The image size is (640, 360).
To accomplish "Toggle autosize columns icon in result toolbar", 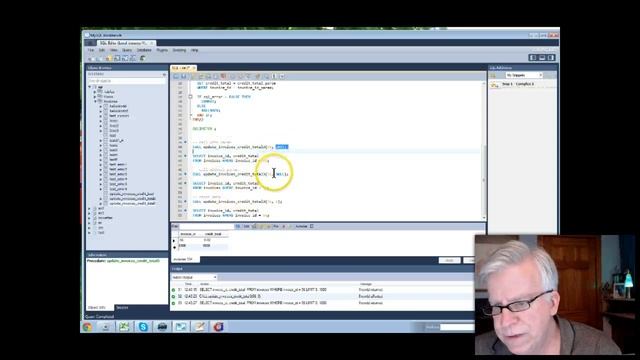I will [311, 226].
